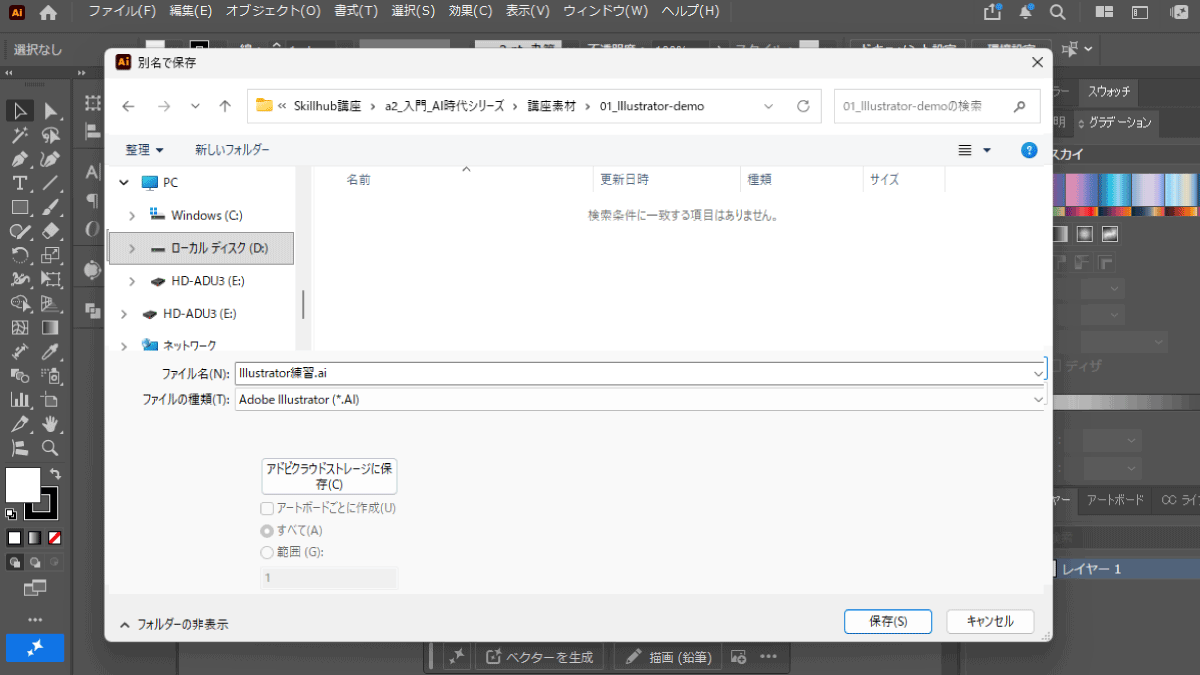
Task: Set fill mode to solid Color
Action: pyautogui.click(x=14, y=538)
